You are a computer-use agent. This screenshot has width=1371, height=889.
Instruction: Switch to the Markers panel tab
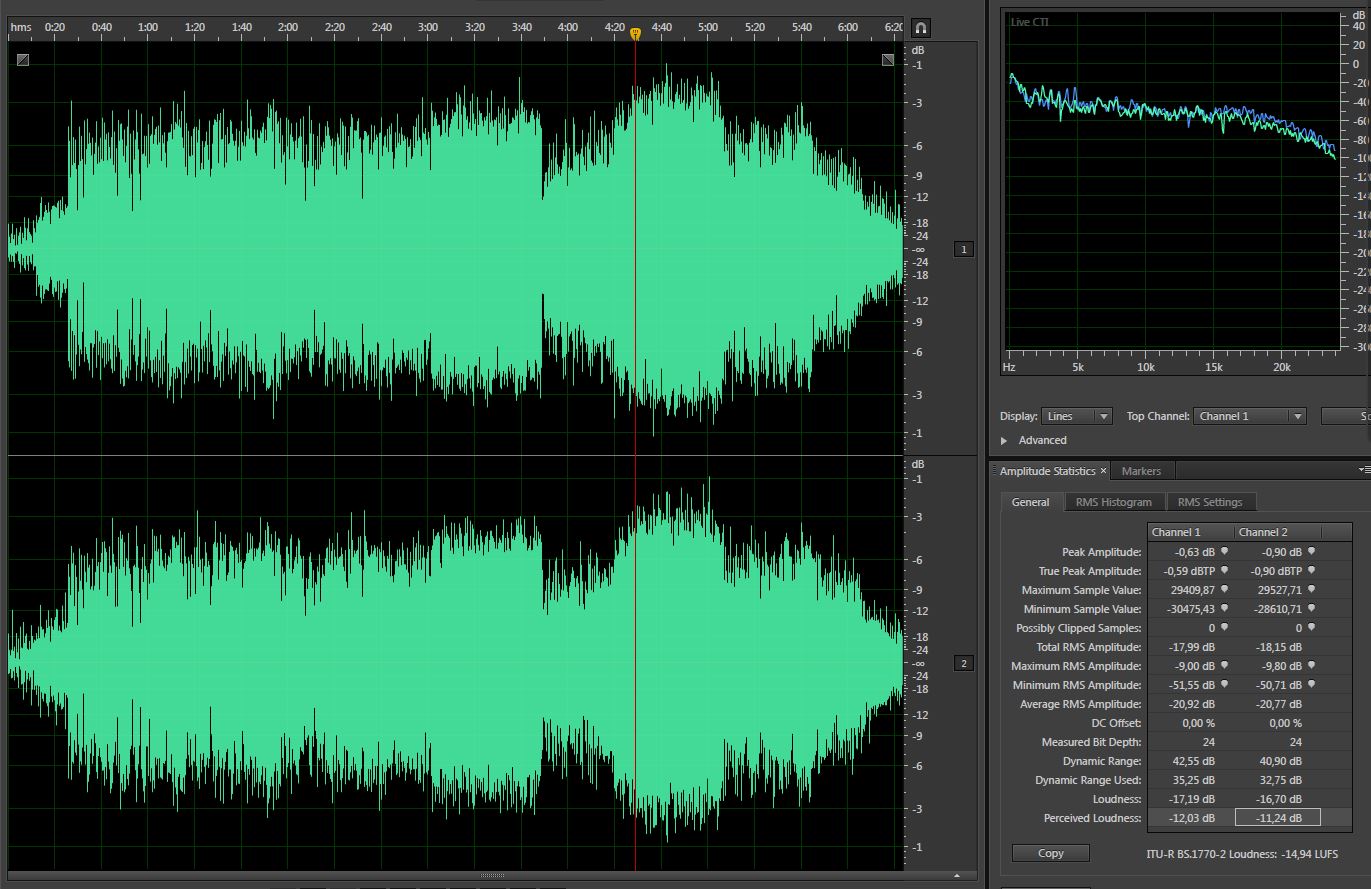point(1141,471)
